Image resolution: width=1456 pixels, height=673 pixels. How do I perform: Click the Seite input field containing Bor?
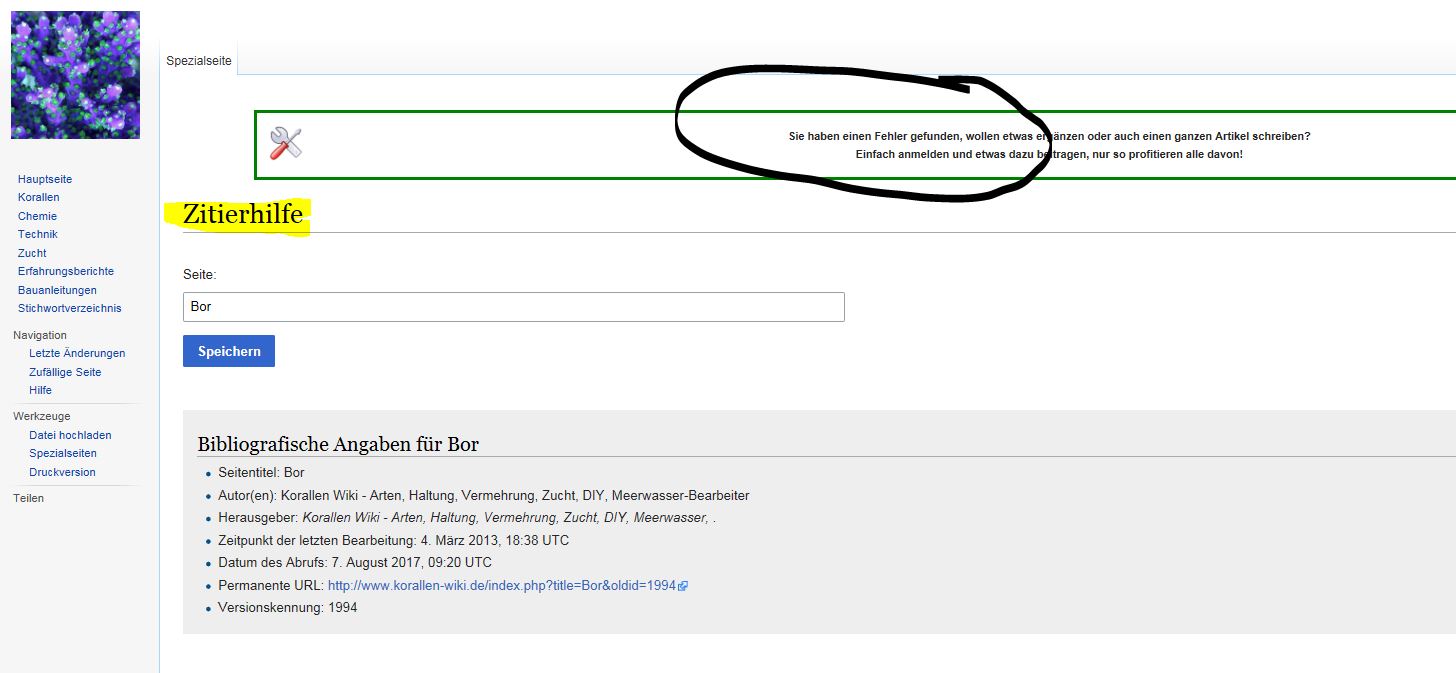tap(513, 307)
